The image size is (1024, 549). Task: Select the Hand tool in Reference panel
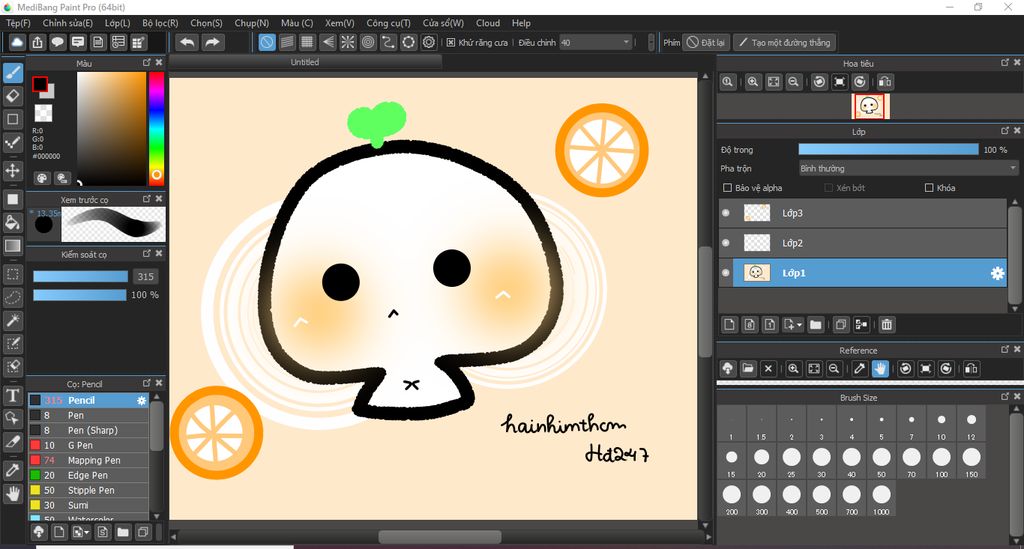pos(880,369)
